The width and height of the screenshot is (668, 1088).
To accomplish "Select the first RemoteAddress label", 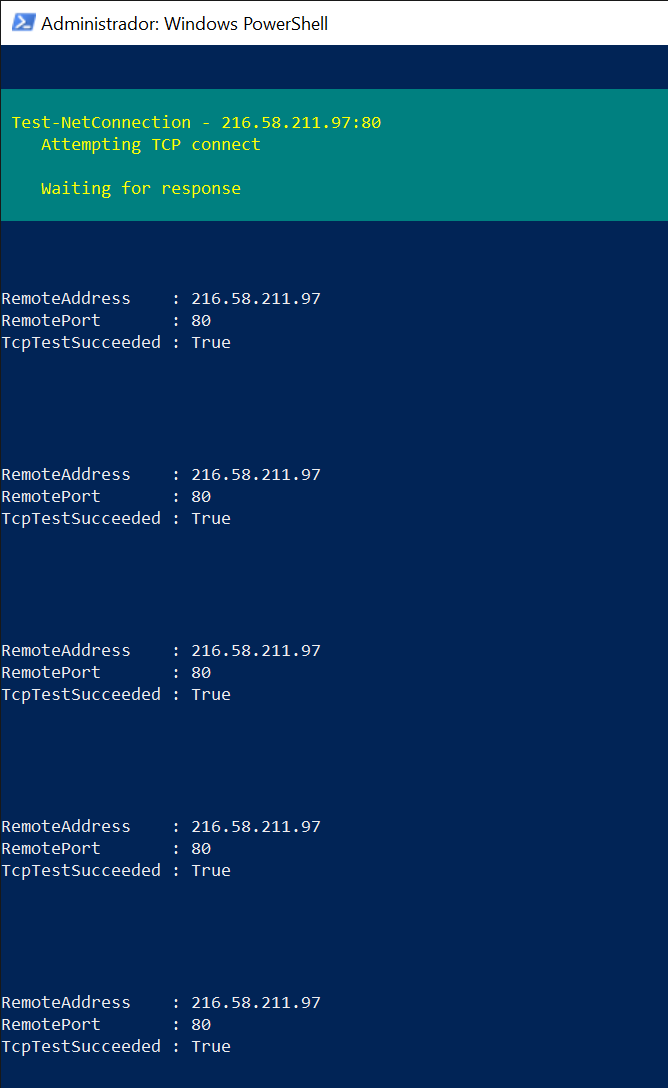I will [66, 298].
